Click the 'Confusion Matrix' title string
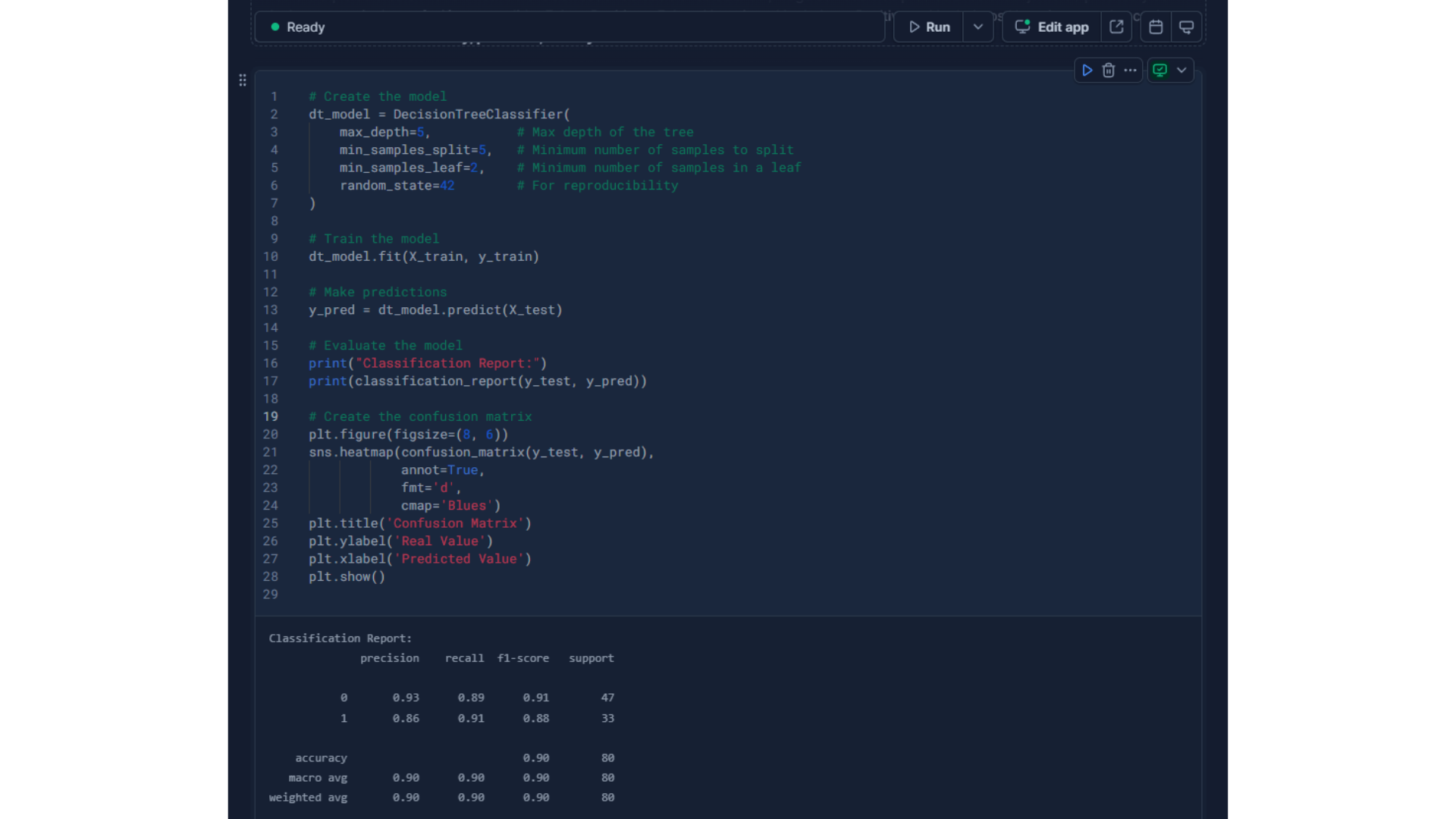The width and height of the screenshot is (1456, 819). (455, 524)
